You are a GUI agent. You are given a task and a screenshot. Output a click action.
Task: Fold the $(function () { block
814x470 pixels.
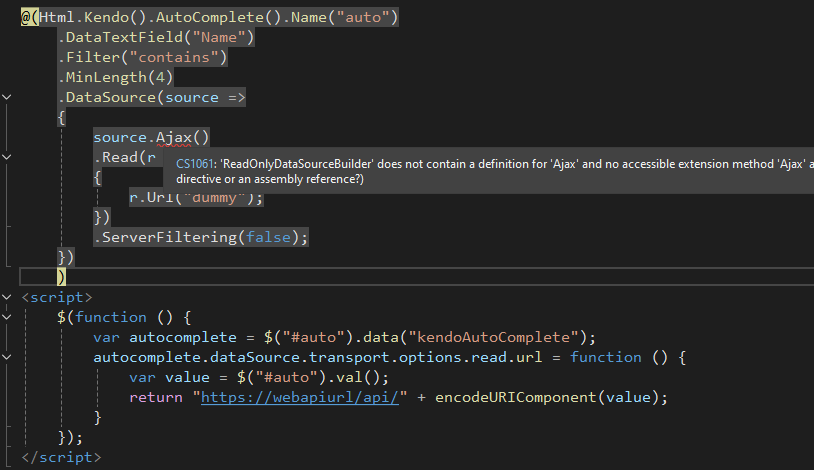point(8,317)
